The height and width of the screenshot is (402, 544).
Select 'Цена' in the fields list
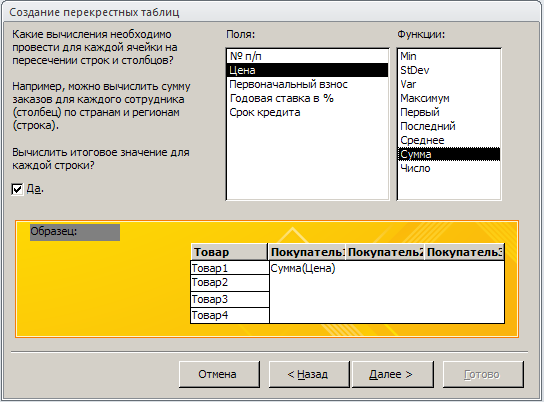pyautogui.click(x=307, y=70)
